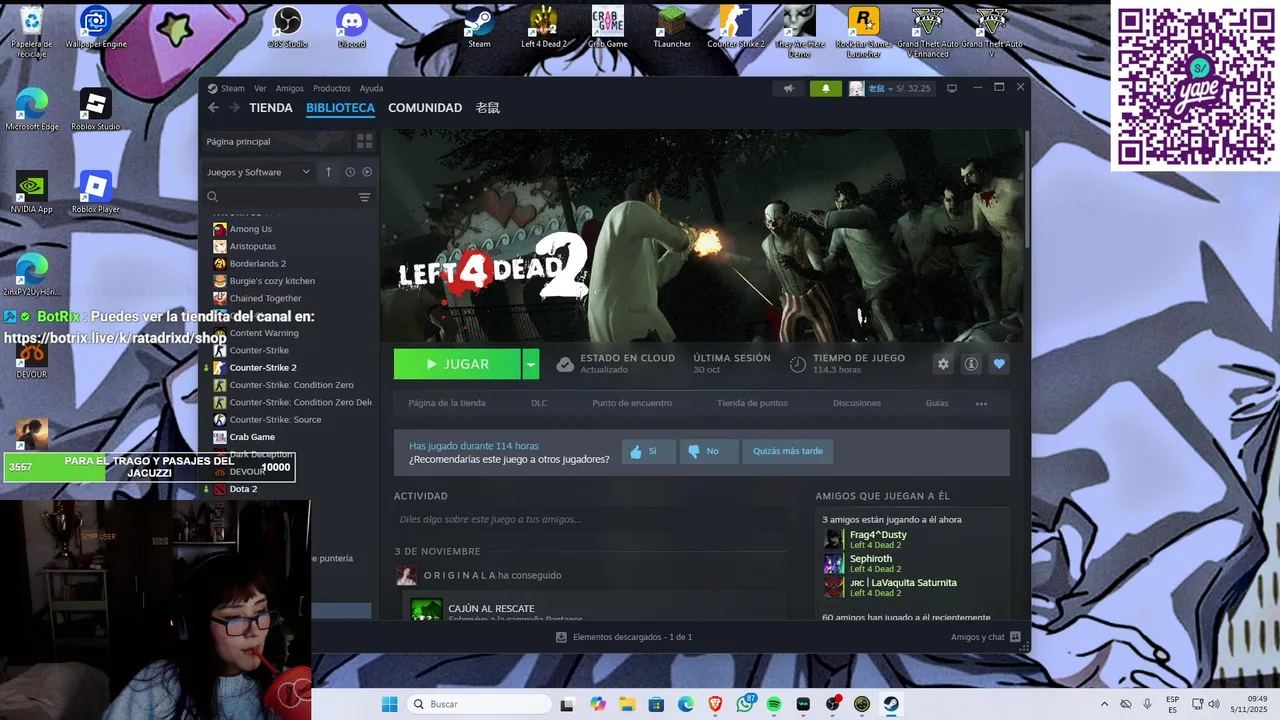Open the Tienda de puntos link
This screenshot has width=1280, height=720.
[x=752, y=403]
